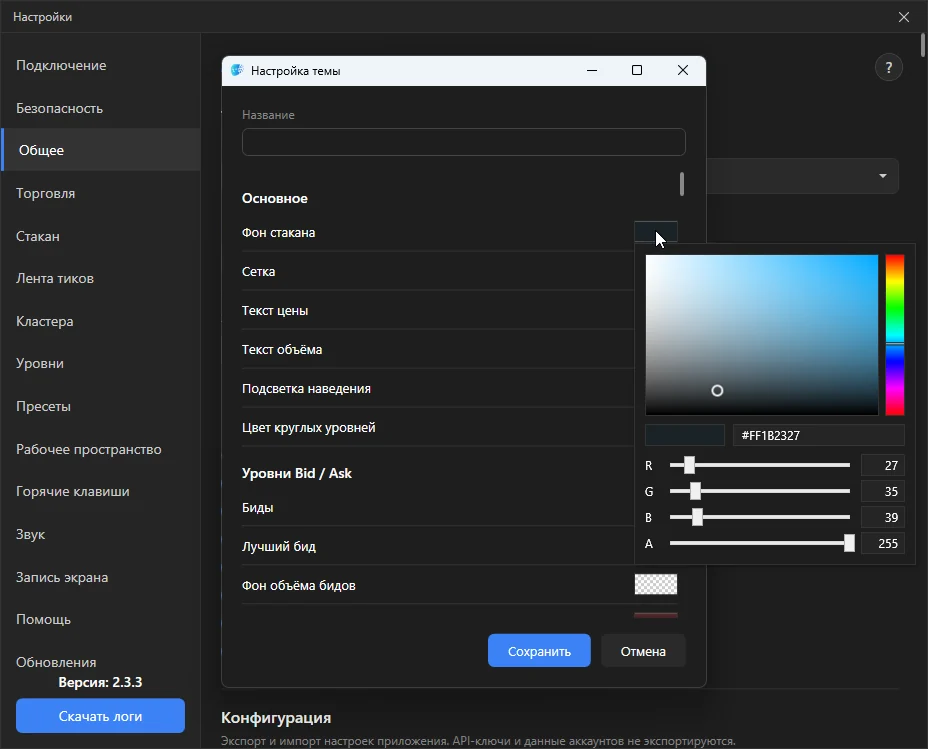The height and width of the screenshot is (749, 928).
Task: Go to the Звук settings section
Action: point(101,534)
